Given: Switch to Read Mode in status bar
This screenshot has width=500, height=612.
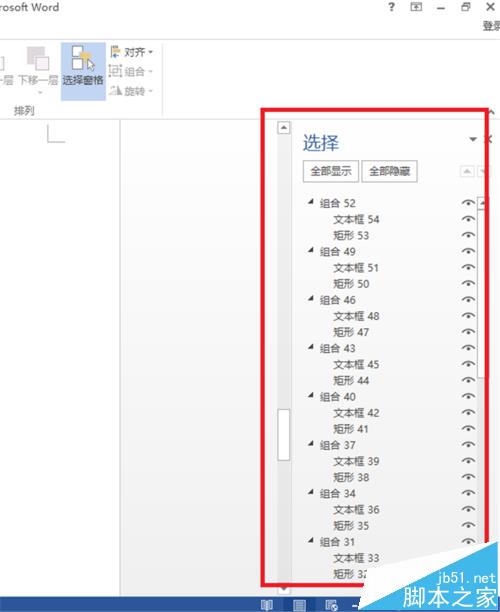Looking at the screenshot, I should click(267, 605).
